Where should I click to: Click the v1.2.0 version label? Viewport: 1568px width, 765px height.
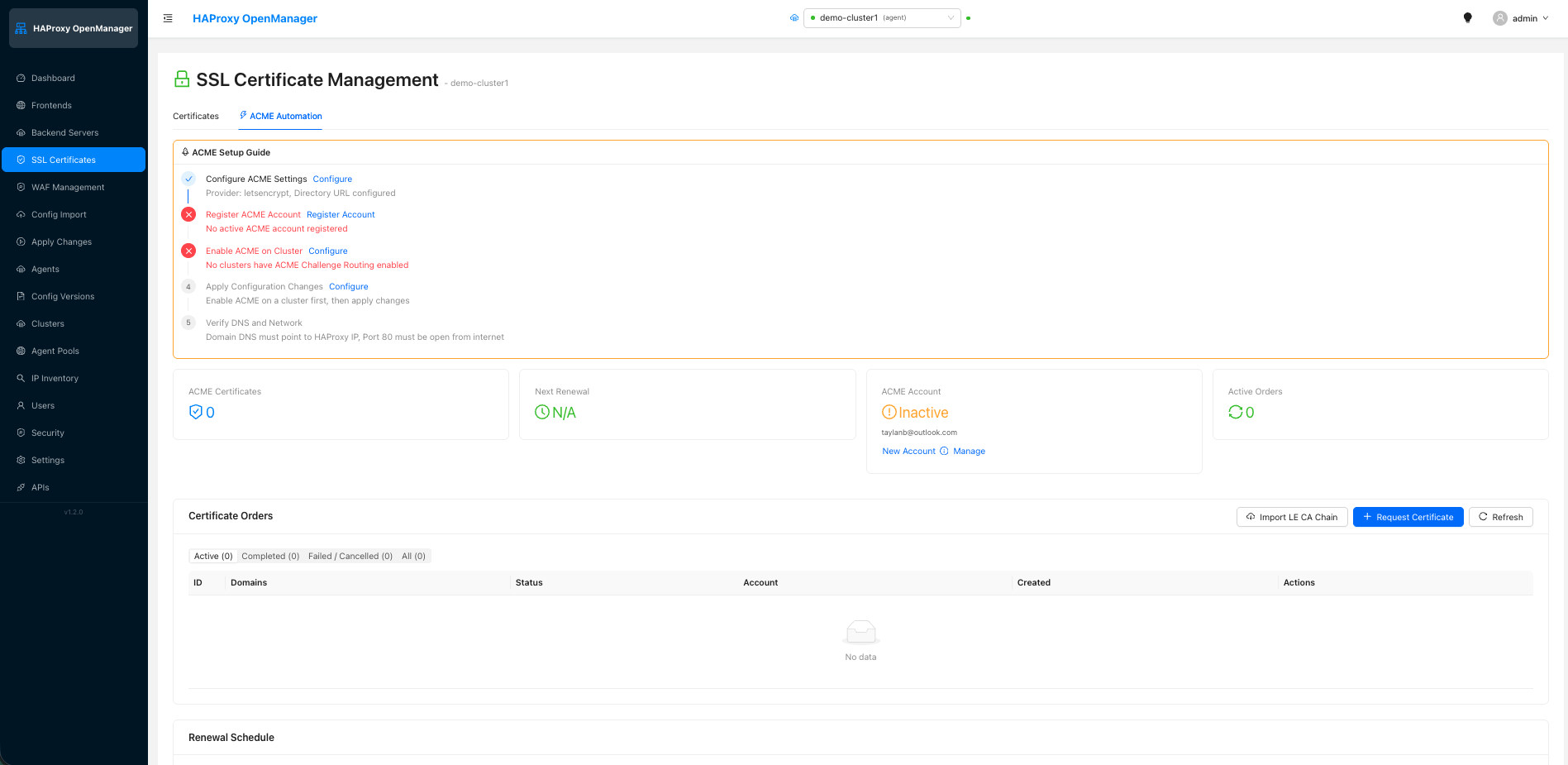point(74,512)
